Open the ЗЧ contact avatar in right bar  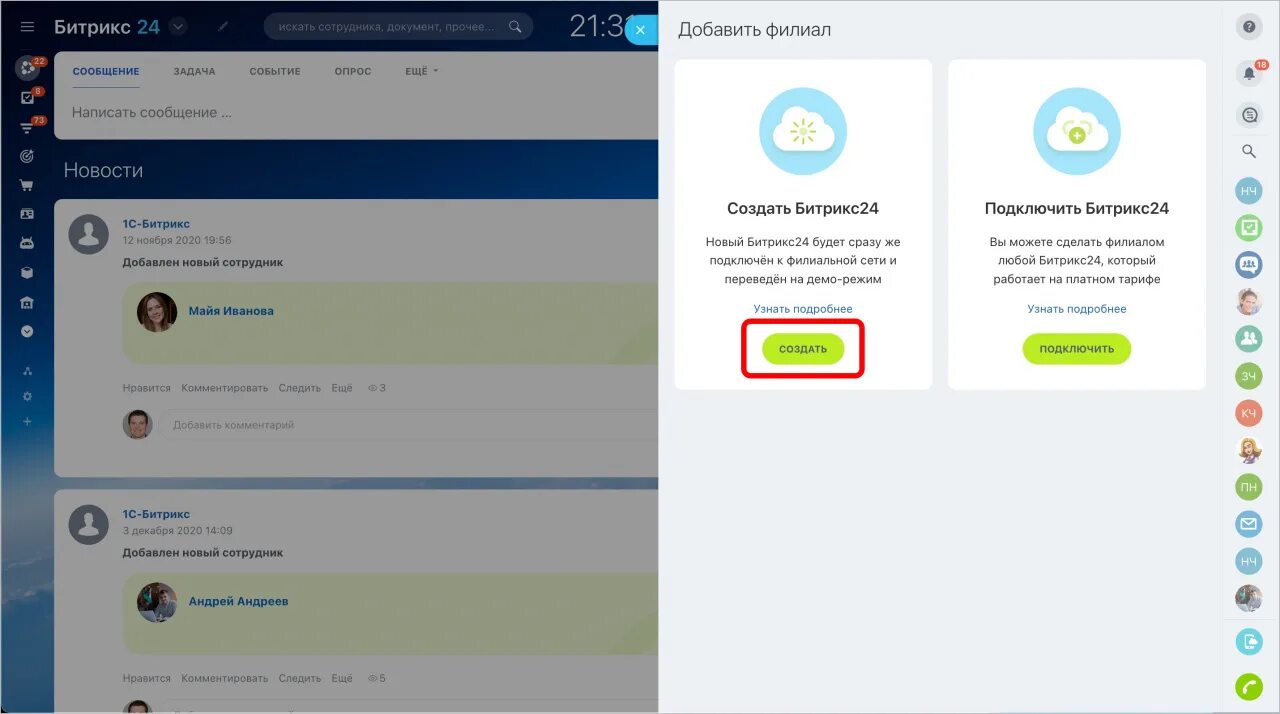[1249, 376]
